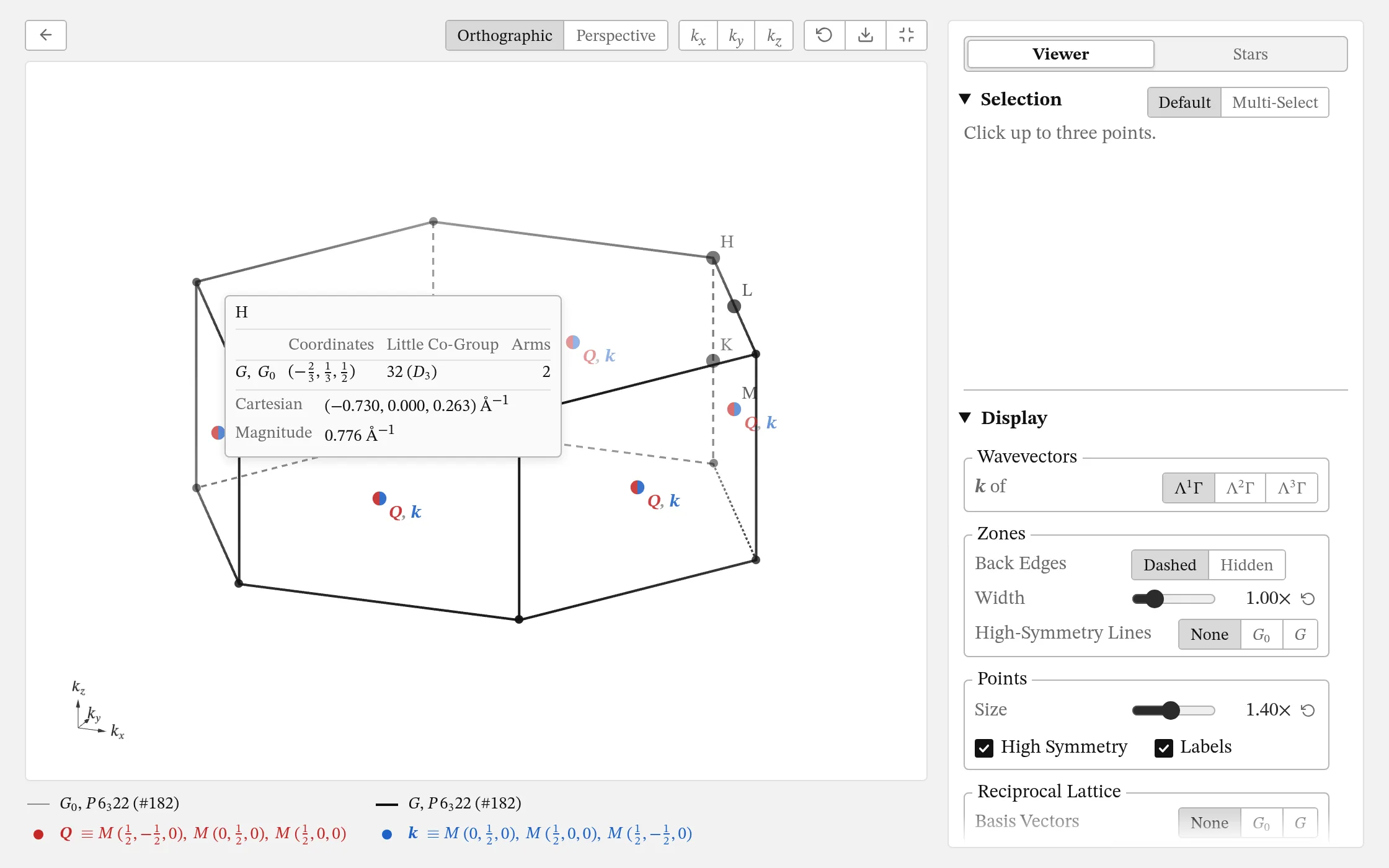Viewport: 1389px width, 868px height.
Task: Click the back arrow button
Action: (46, 35)
